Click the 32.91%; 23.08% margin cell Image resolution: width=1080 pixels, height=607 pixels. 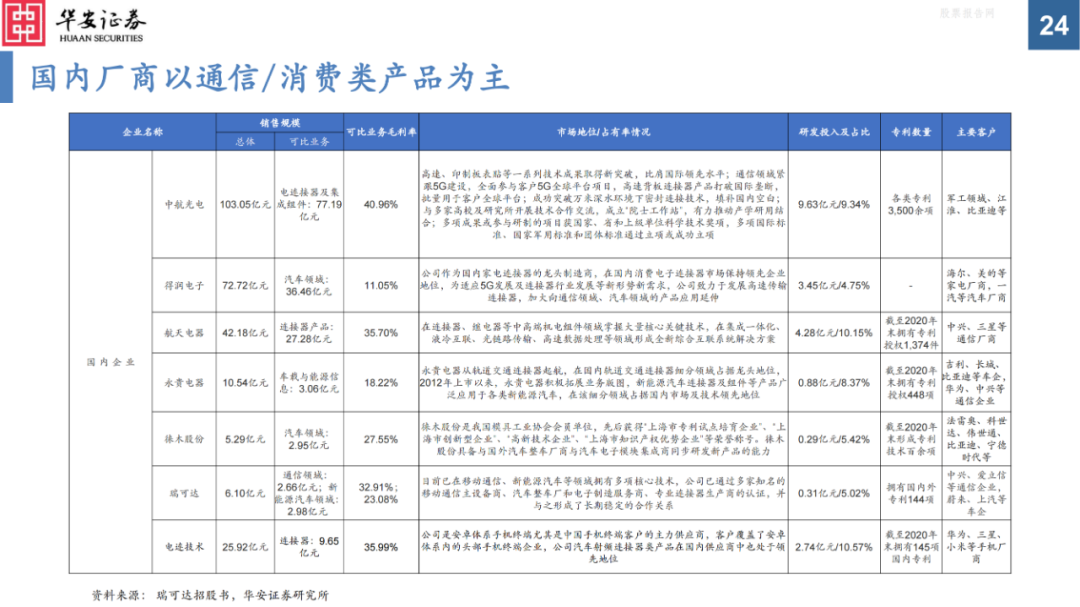click(380, 493)
